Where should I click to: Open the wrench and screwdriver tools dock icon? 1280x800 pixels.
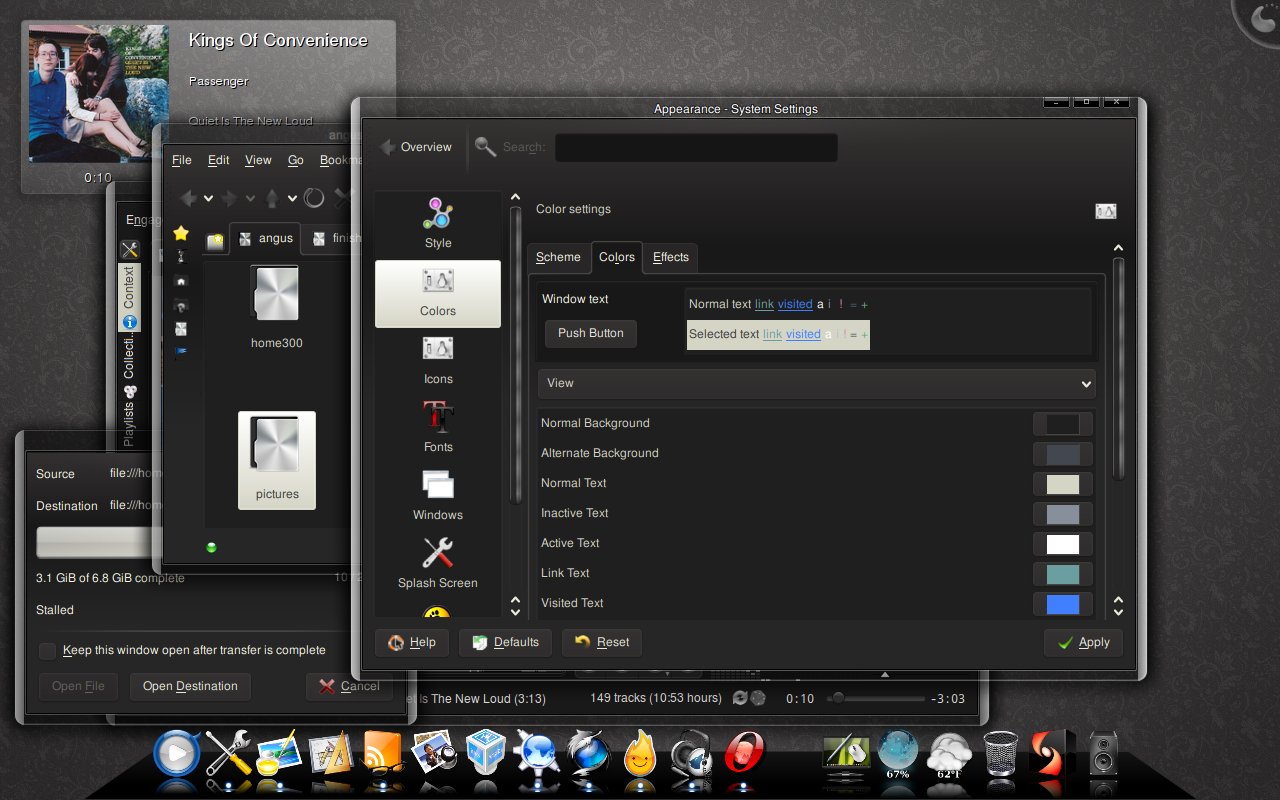click(228, 753)
